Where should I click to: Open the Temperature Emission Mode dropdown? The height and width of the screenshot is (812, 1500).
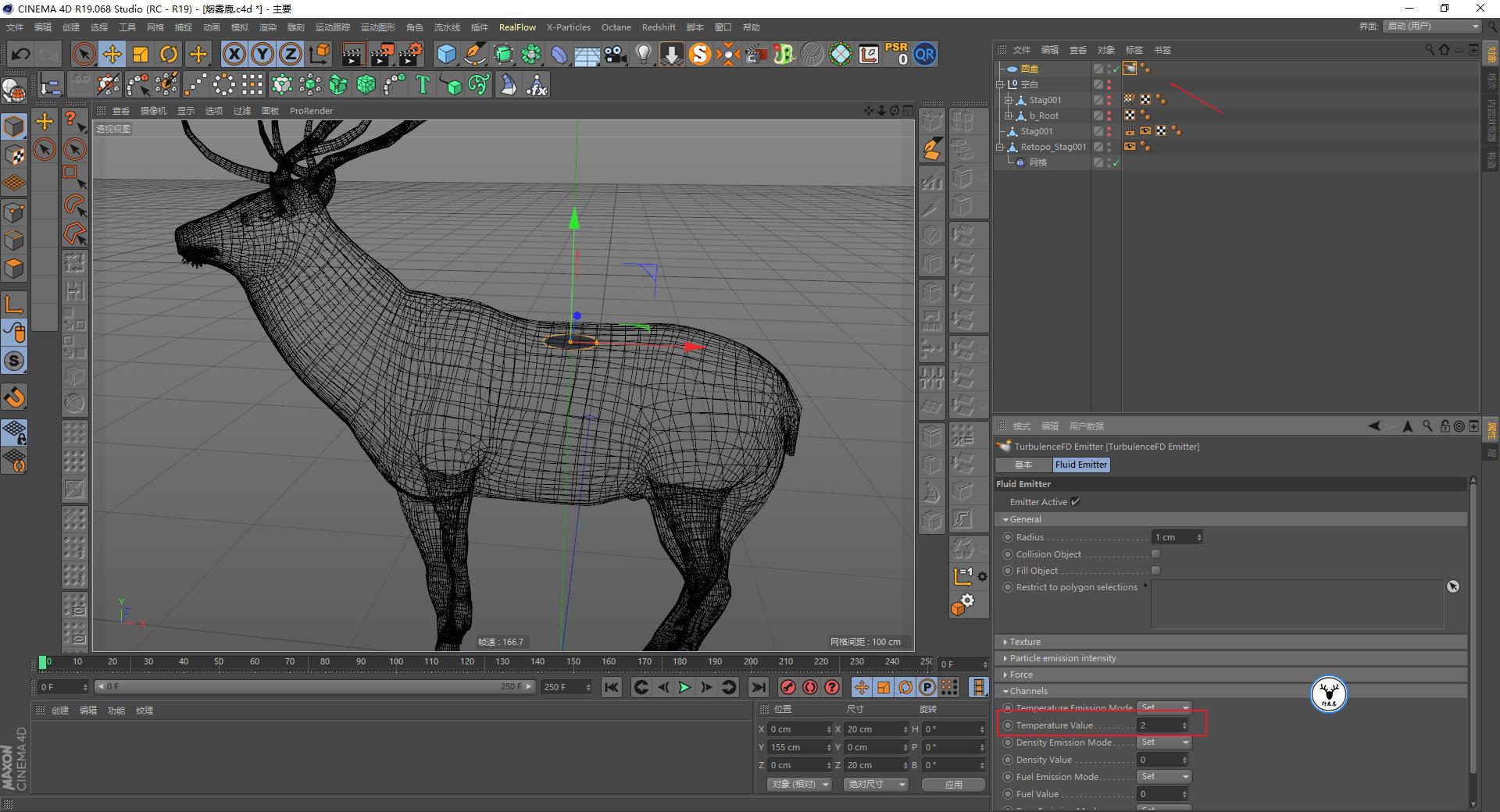click(x=1163, y=707)
